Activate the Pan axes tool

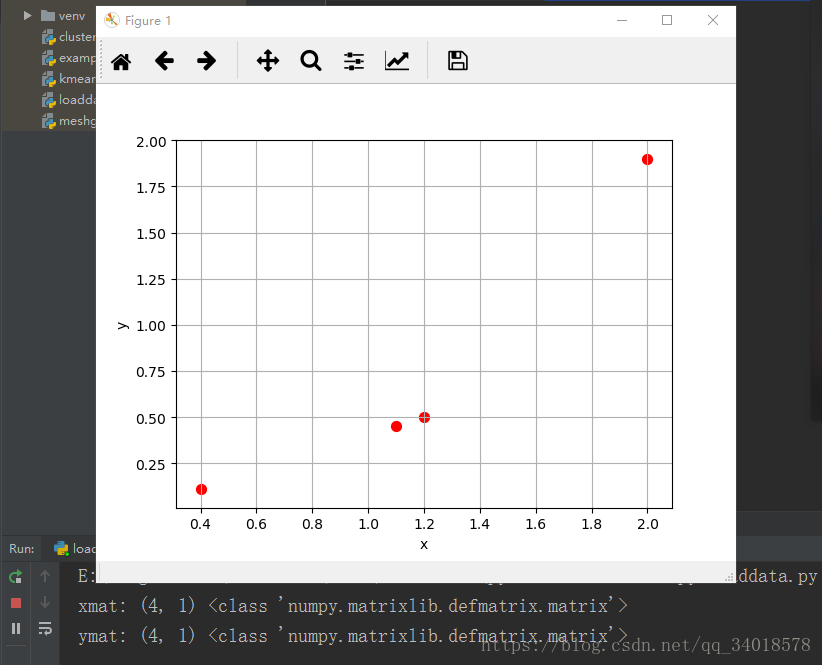(x=268, y=61)
